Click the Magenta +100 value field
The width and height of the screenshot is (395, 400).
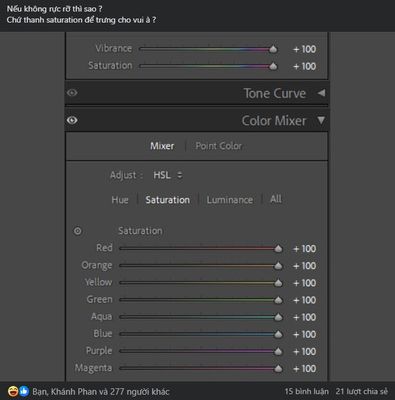[304, 369]
